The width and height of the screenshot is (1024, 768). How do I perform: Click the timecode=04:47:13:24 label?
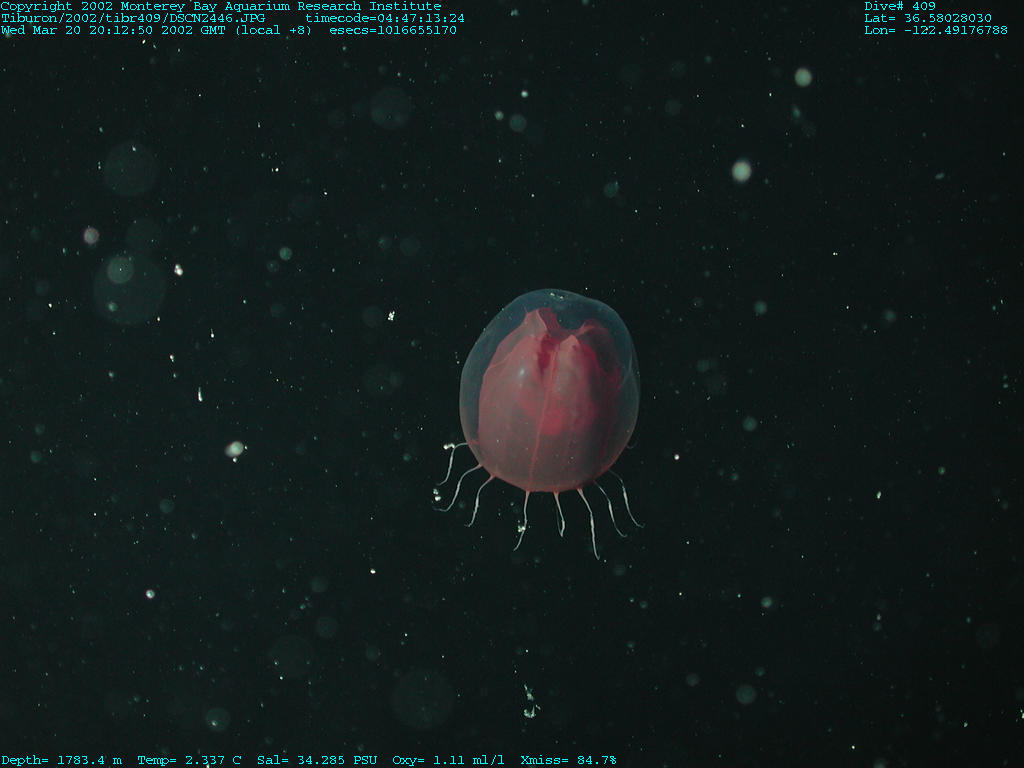coord(385,18)
